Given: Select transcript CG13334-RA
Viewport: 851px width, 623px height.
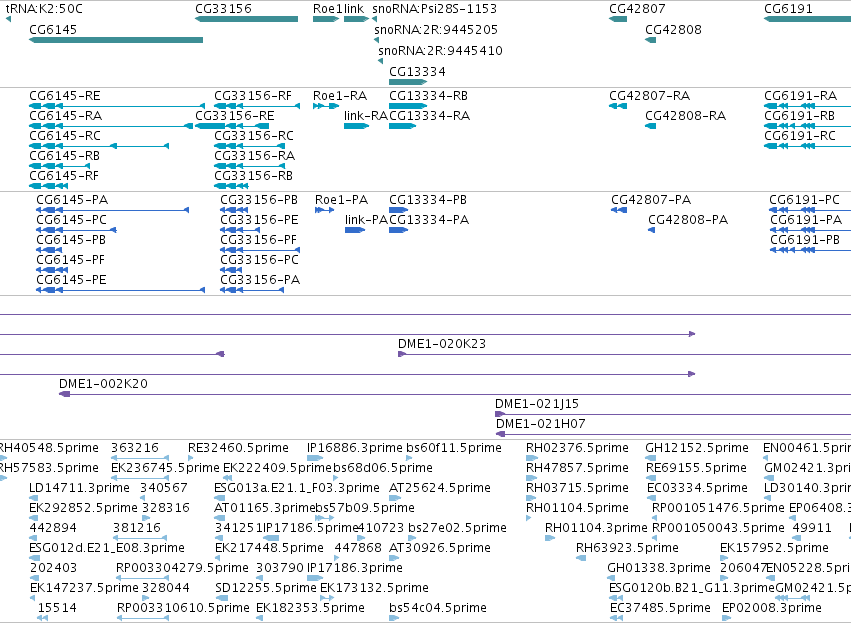Looking at the screenshot, I should [x=403, y=126].
